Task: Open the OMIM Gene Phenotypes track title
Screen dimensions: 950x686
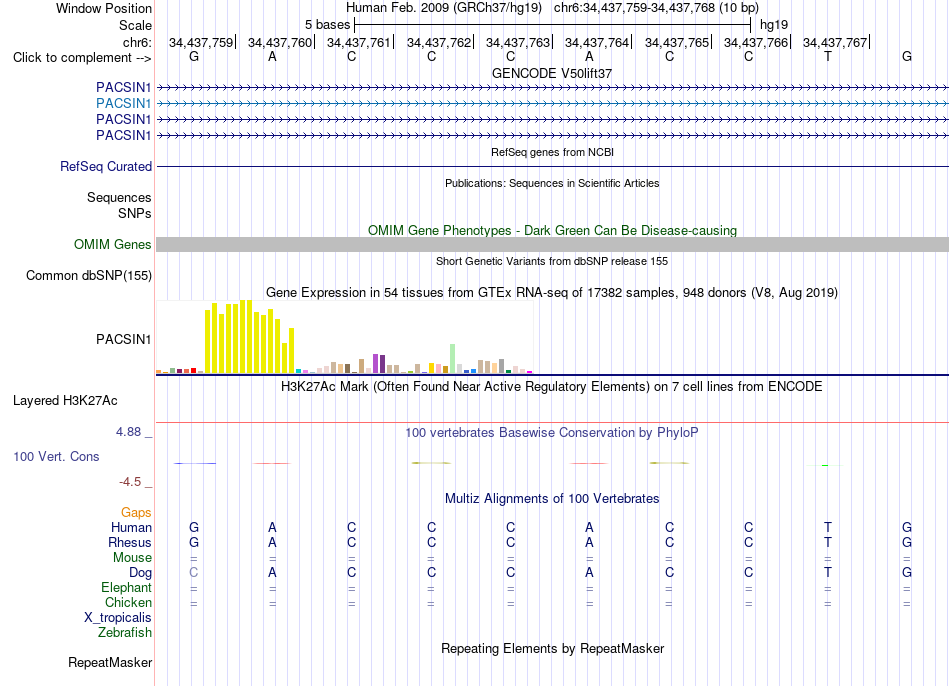Action: click(x=552, y=230)
